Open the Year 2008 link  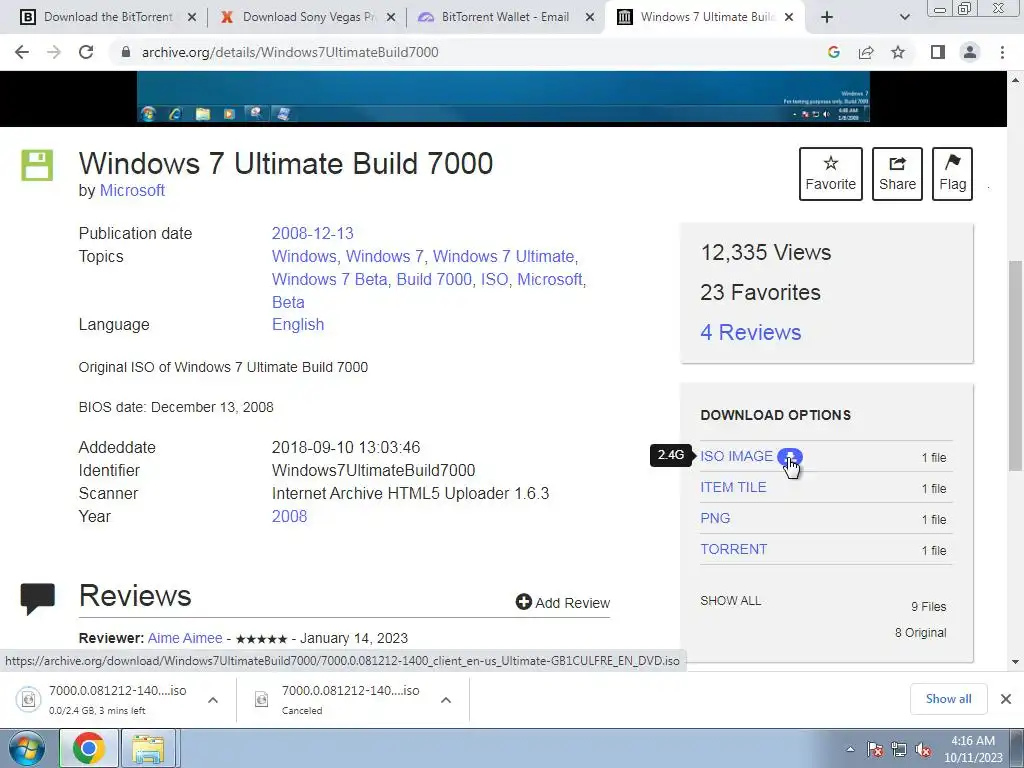click(x=289, y=517)
